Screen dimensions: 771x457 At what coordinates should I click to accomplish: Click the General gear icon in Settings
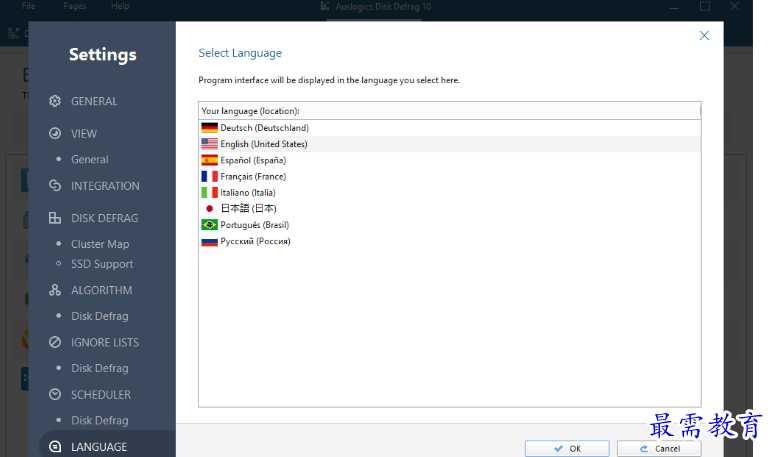55,101
